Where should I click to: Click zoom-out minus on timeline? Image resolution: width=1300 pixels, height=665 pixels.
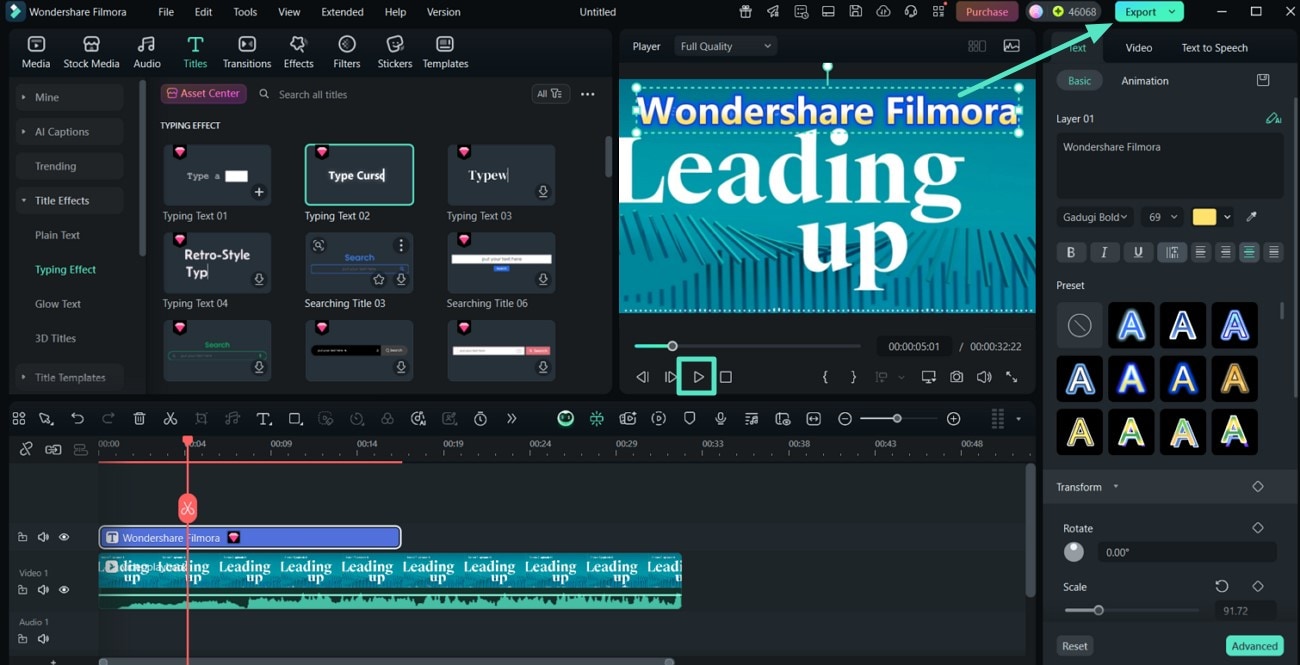(845, 419)
